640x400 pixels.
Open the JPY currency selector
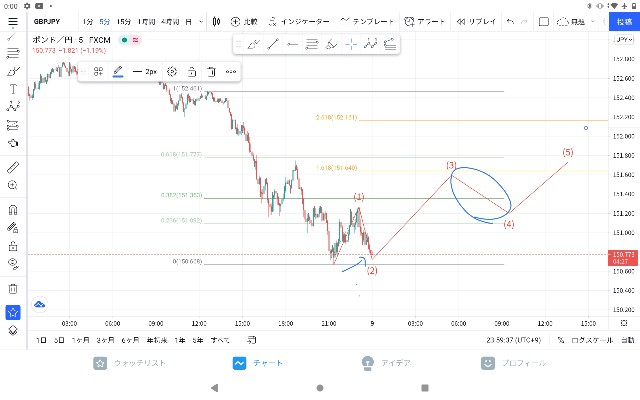[x=624, y=40]
